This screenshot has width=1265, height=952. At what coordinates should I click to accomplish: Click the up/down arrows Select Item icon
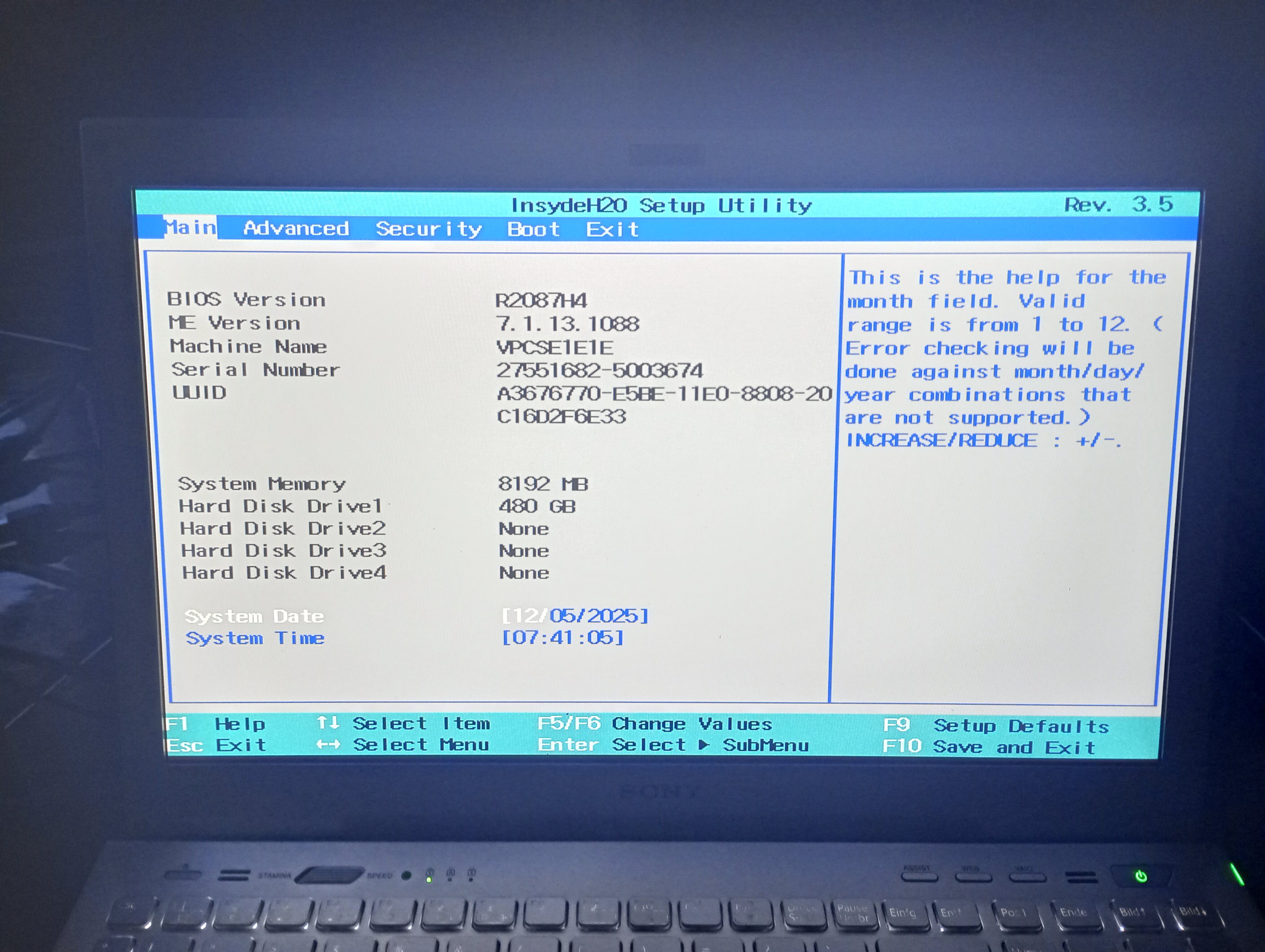tap(328, 723)
